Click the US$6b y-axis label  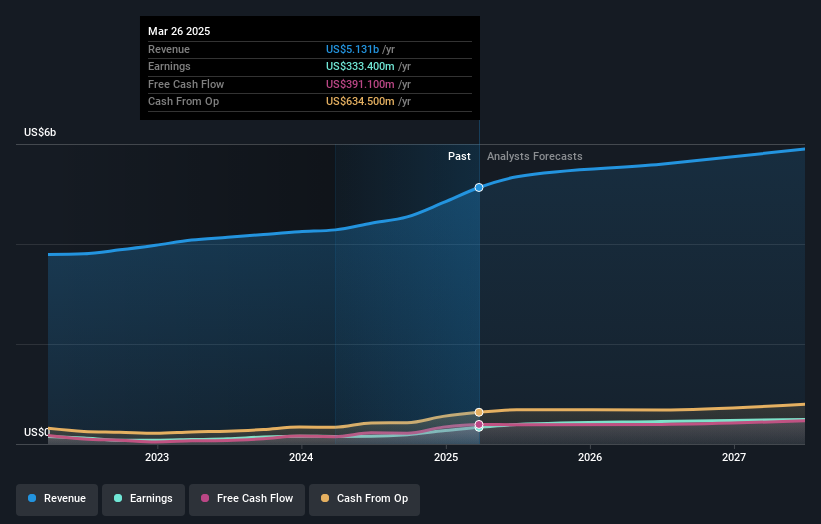(x=40, y=132)
